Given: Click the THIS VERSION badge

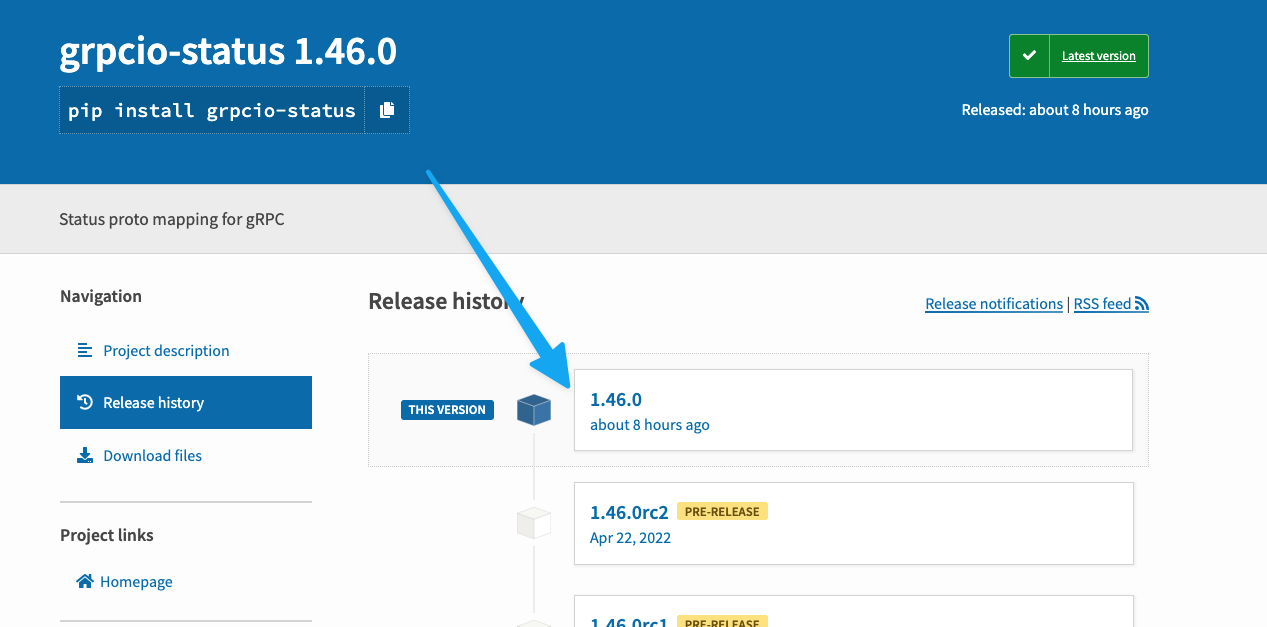Looking at the screenshot, I should (x=447, y=410).
